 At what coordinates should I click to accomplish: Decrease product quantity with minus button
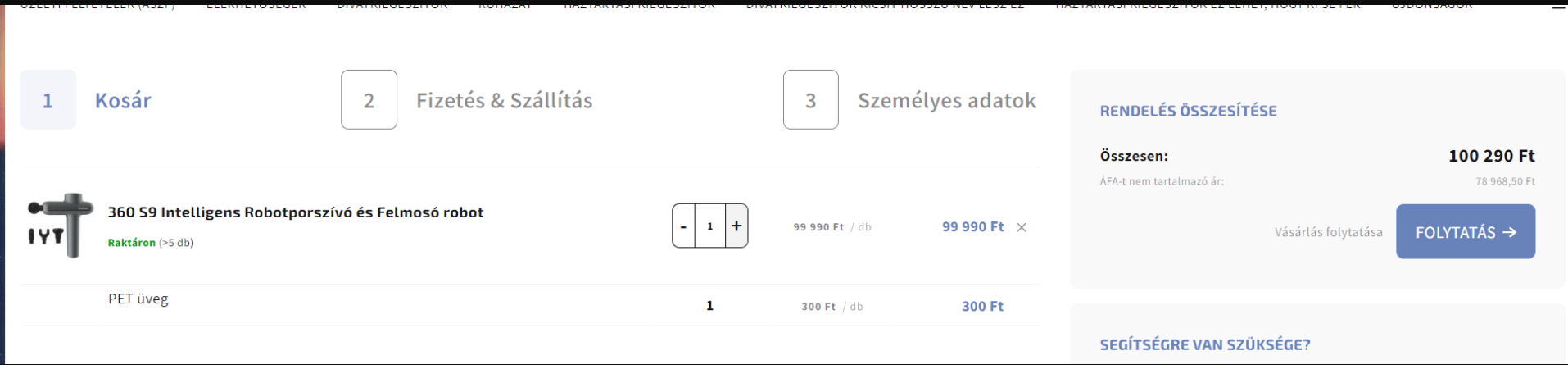click(x=683, y=226)
